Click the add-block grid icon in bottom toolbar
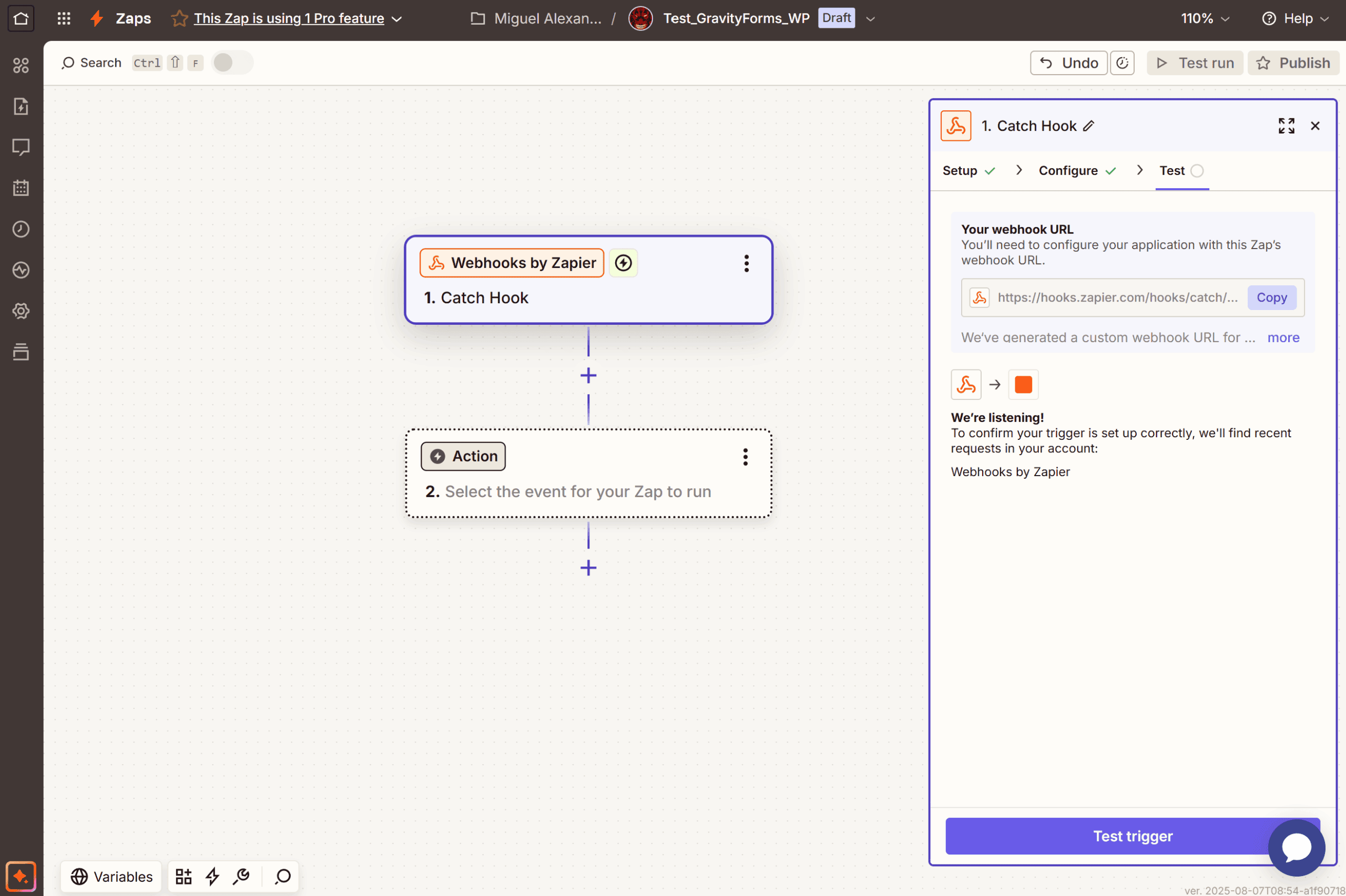1346x896 pixels. pyautogui.click(x=183, y=876)
